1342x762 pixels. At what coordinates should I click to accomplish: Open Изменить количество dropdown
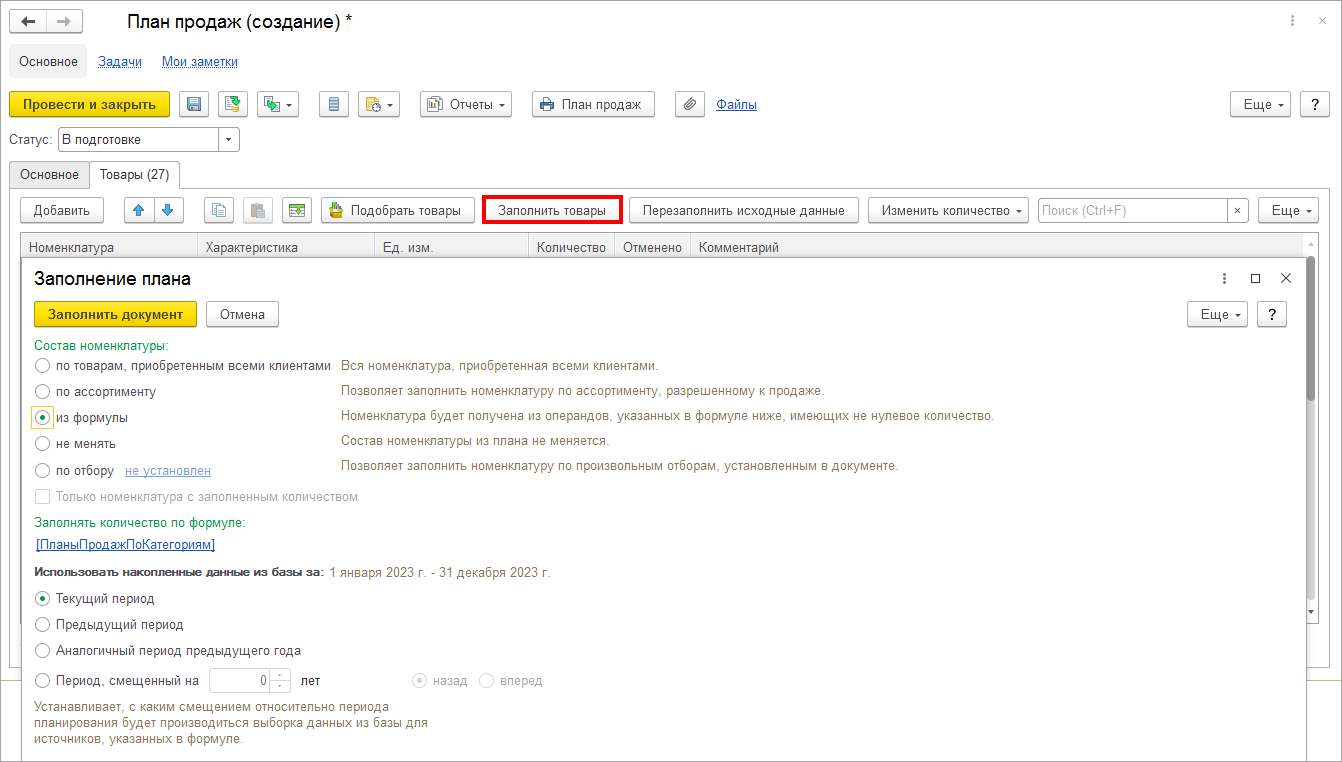point(948,210)
